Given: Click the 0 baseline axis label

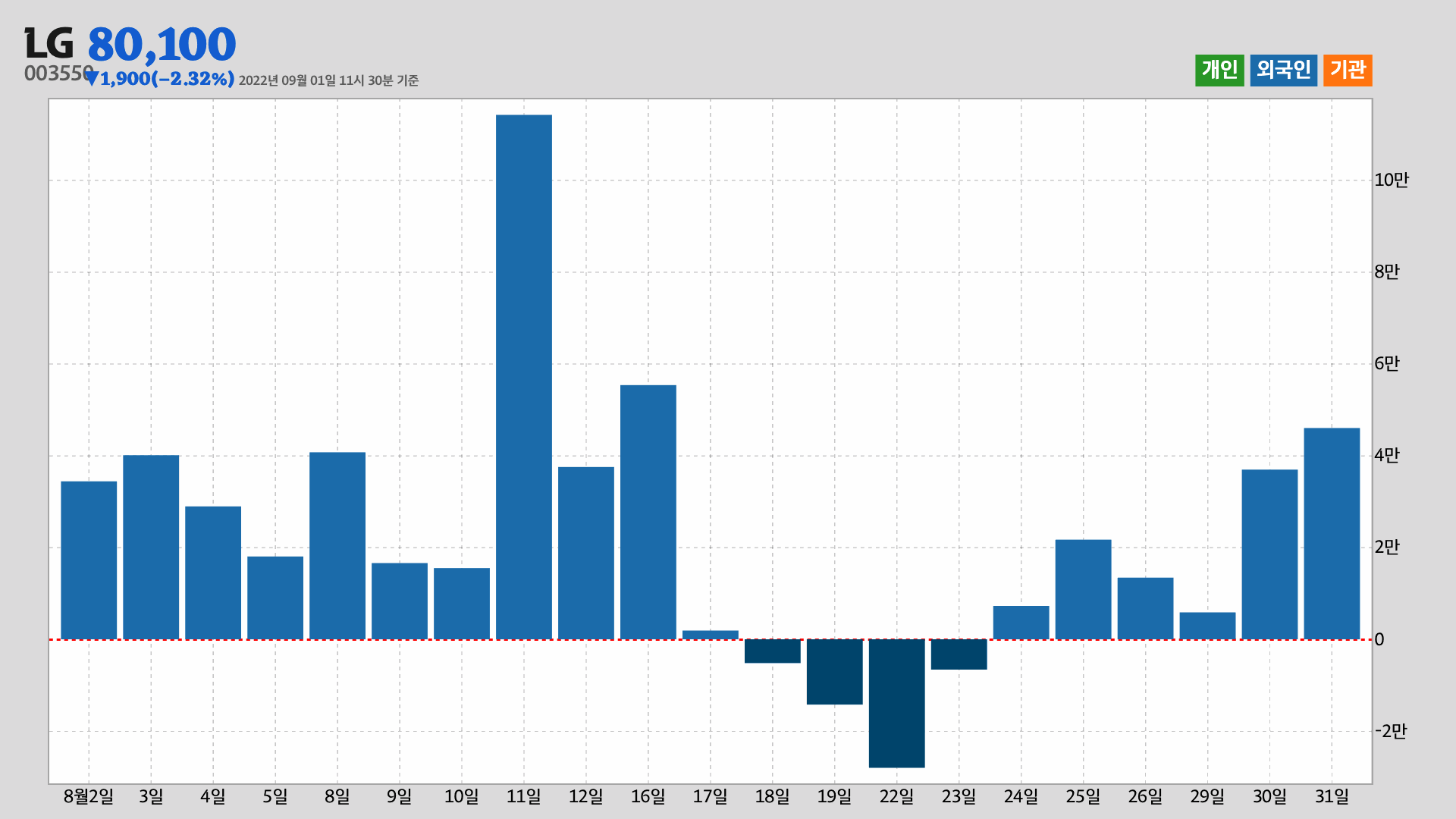Looking at the screenshot, I should 1379,639.
